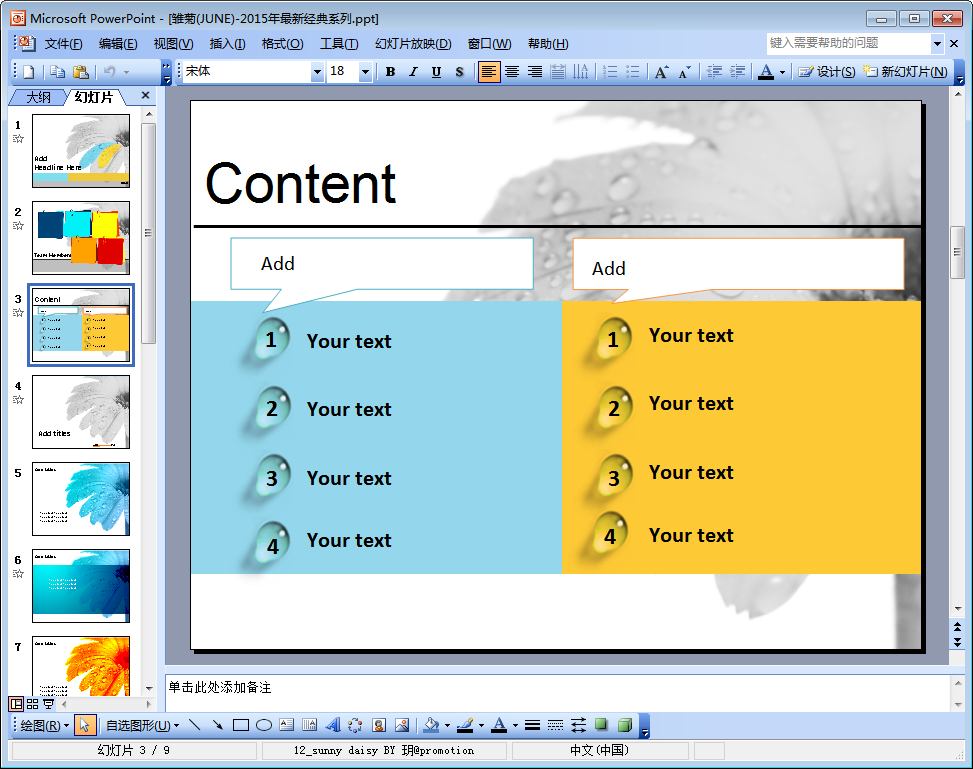Toggle underline formatting
Image resolution: width=973 pixels, height=769 pixels.
(x=436, y=72)
